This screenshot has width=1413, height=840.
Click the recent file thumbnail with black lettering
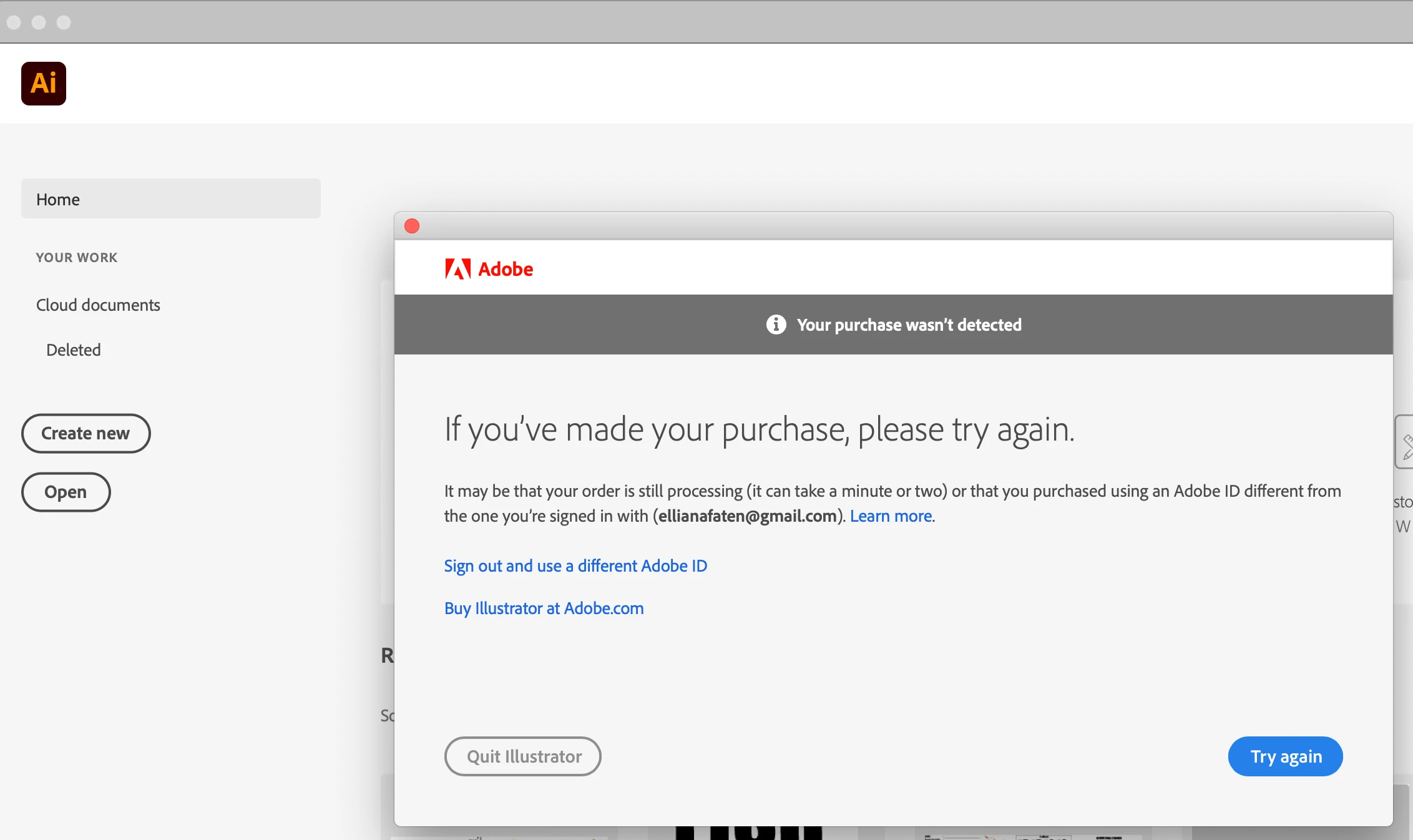pos(749,833)
